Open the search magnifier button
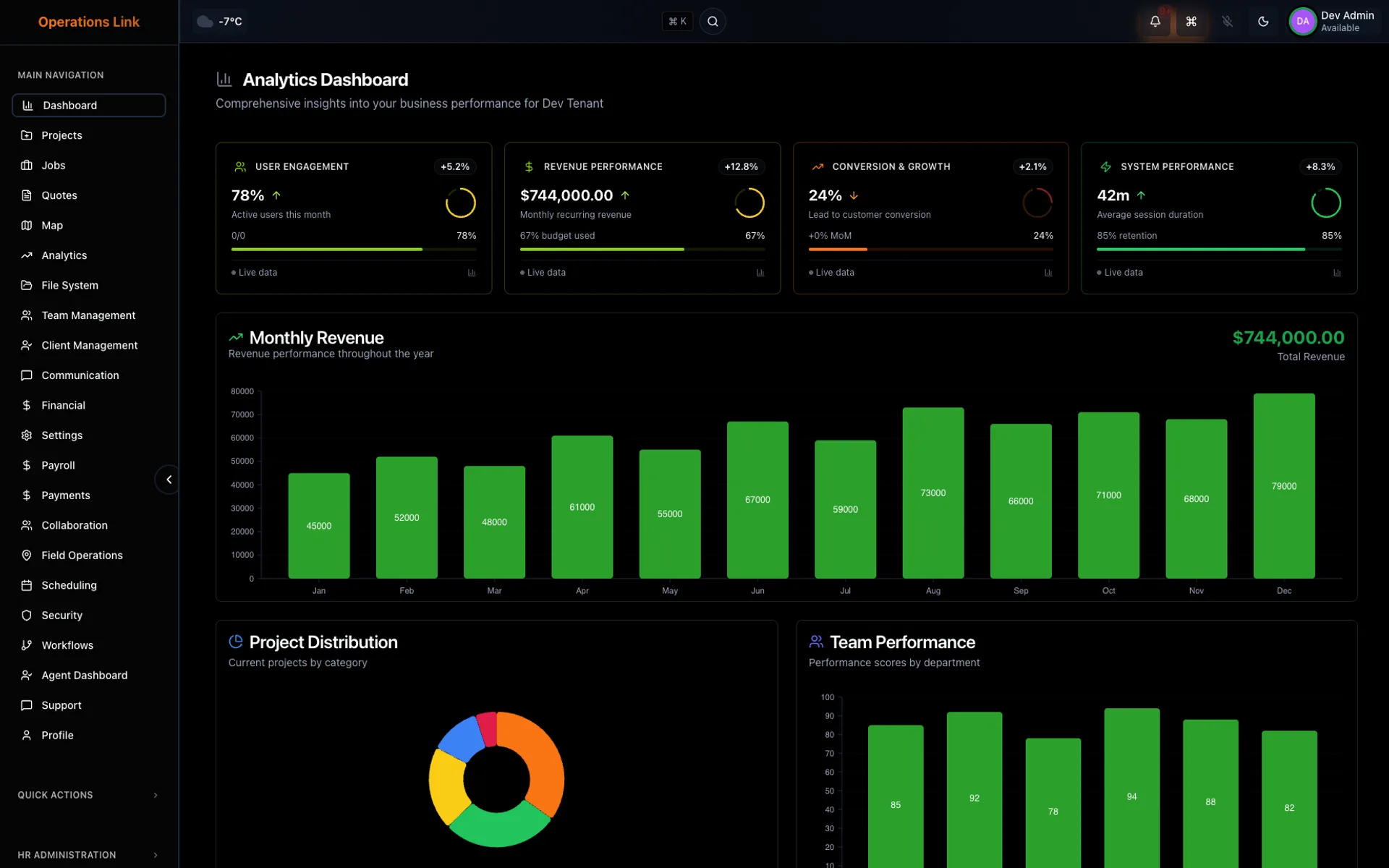The width and height of the screenshot is (1389, 868). (713, 22)
